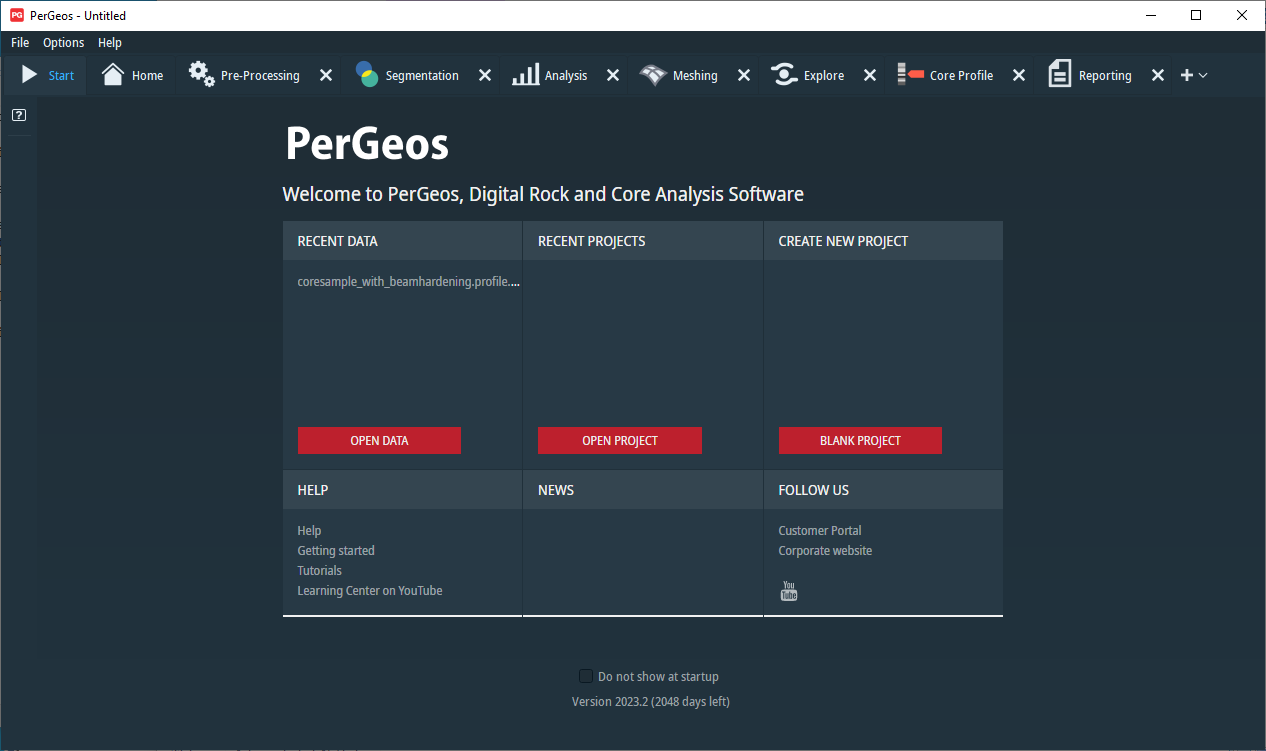
Task: Open the Options menu
Action: click(x=64, y=43)
